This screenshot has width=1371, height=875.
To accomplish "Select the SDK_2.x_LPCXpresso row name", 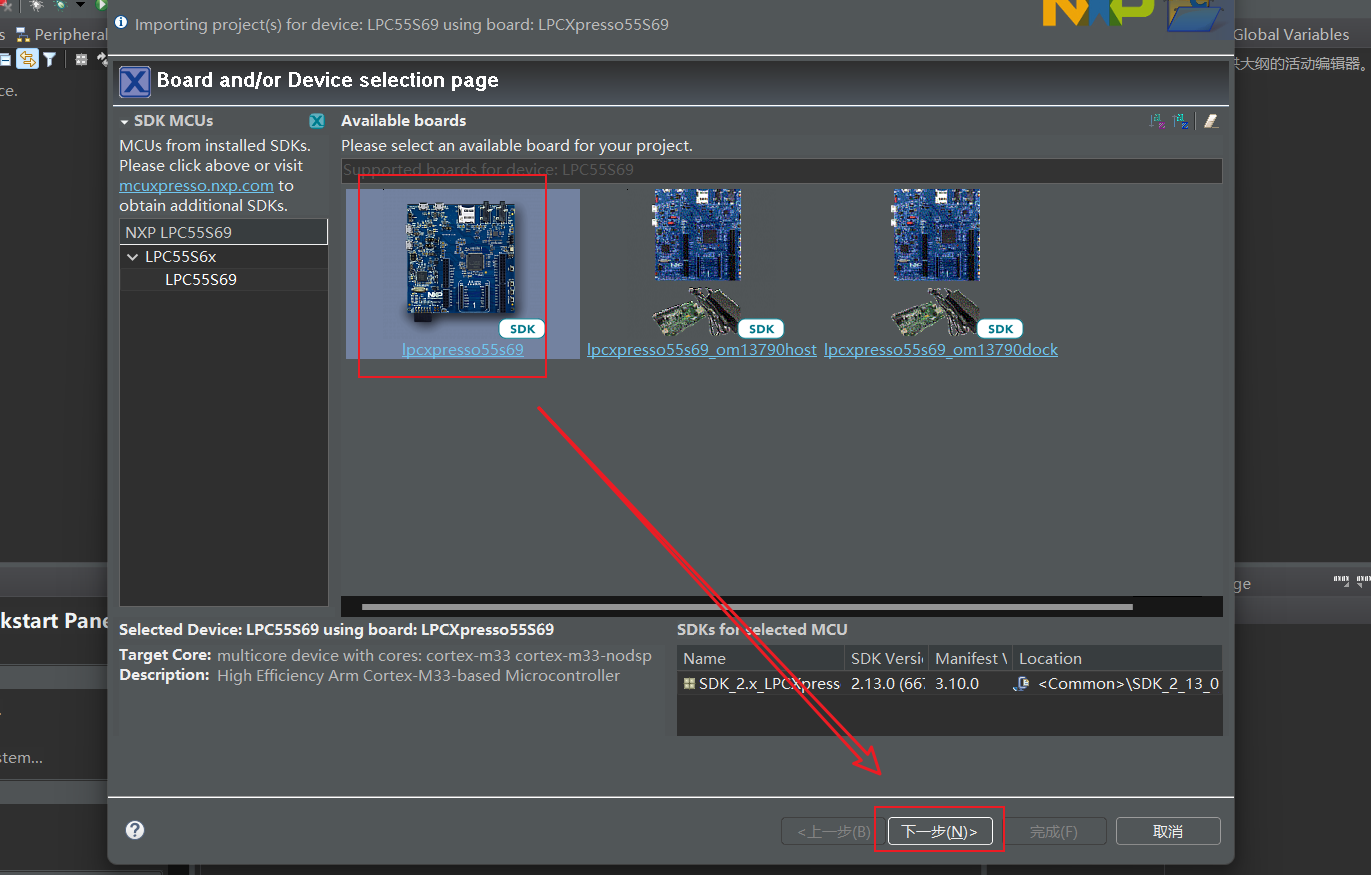I will click(x=769, y=684).
